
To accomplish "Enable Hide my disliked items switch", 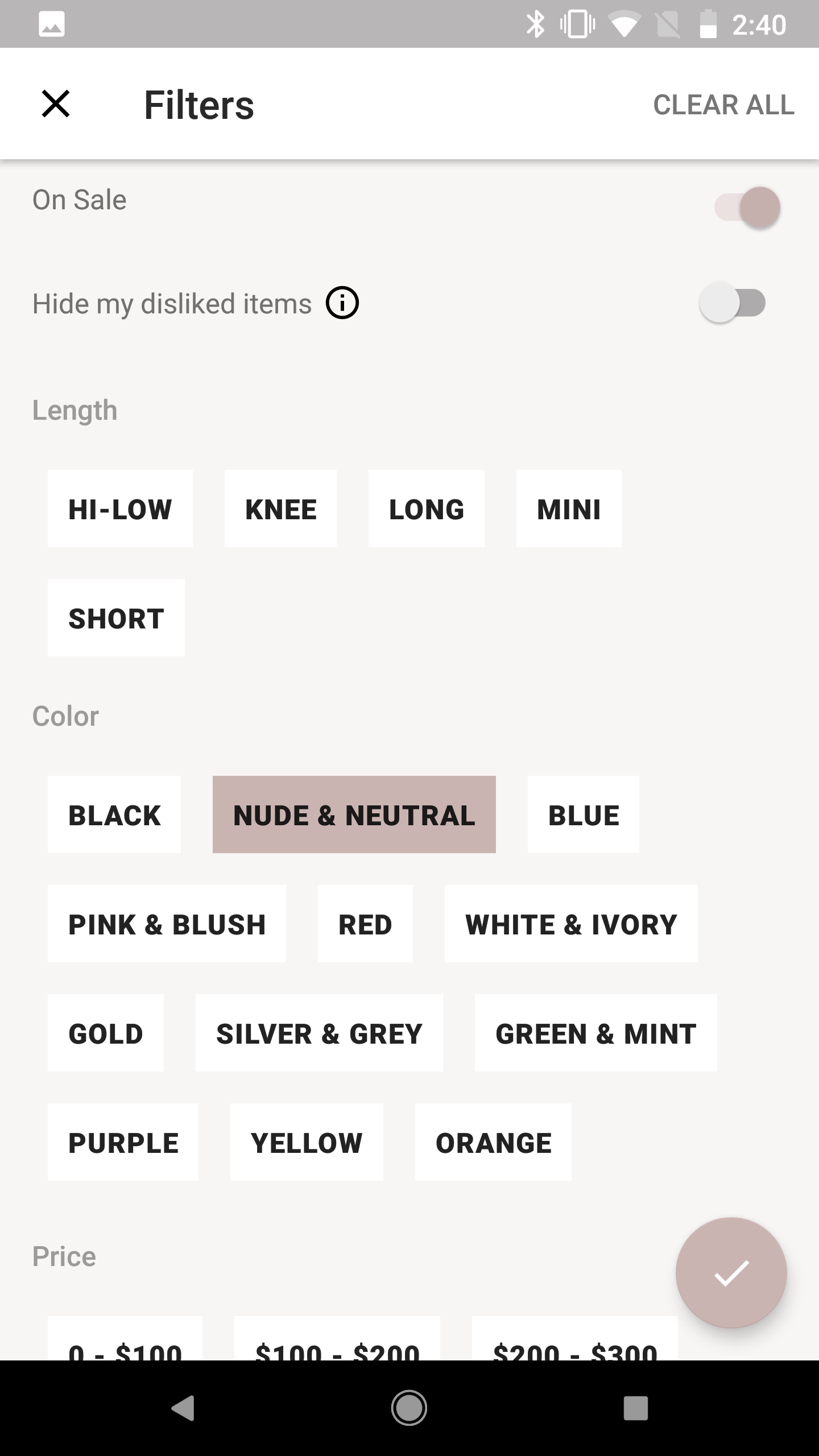I will click(733, 303).
